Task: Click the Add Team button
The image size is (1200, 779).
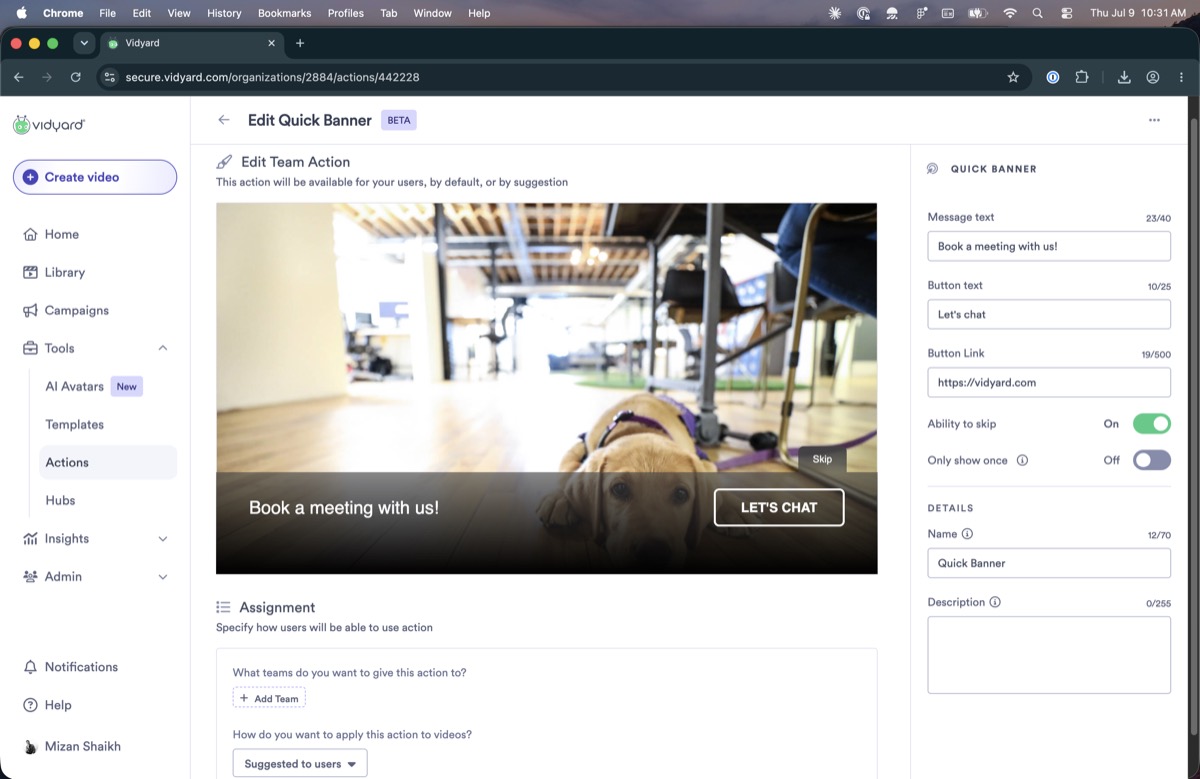Action: tap(269, 698)
